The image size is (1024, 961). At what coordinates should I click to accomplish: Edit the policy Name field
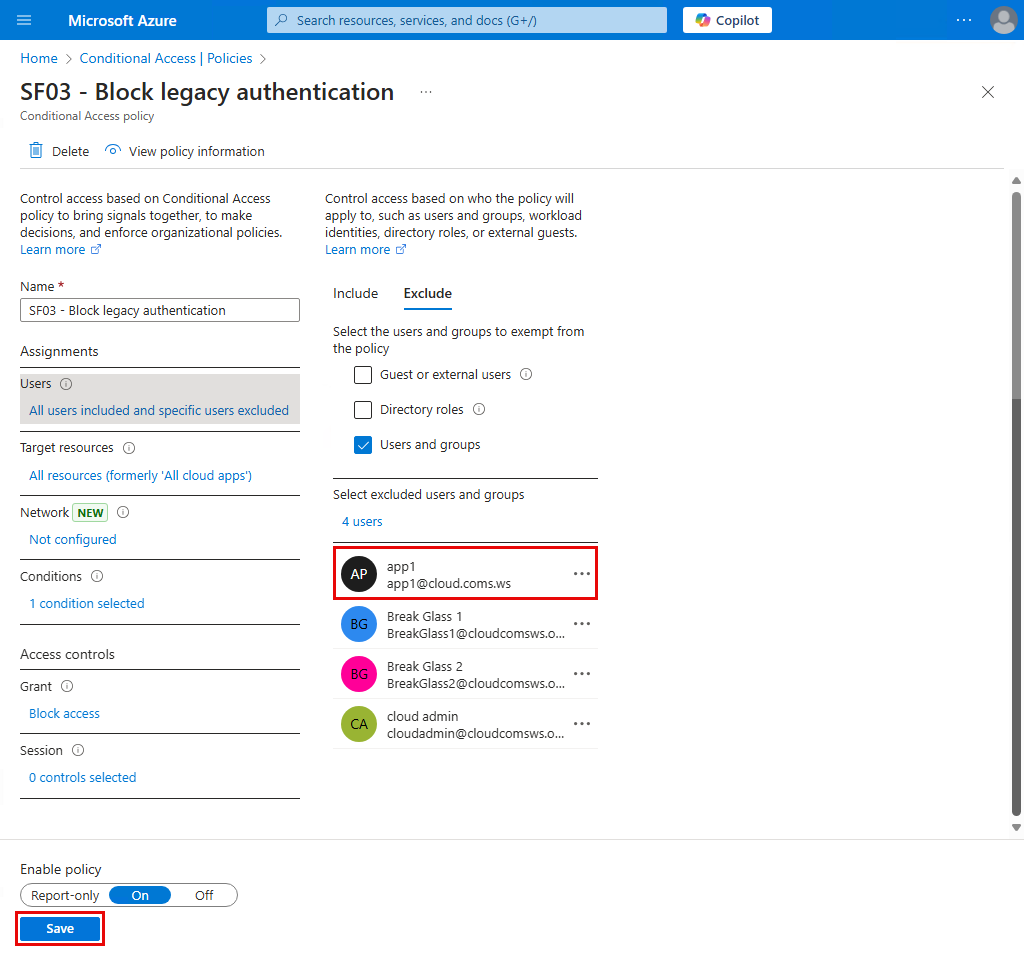coord(160,310)
